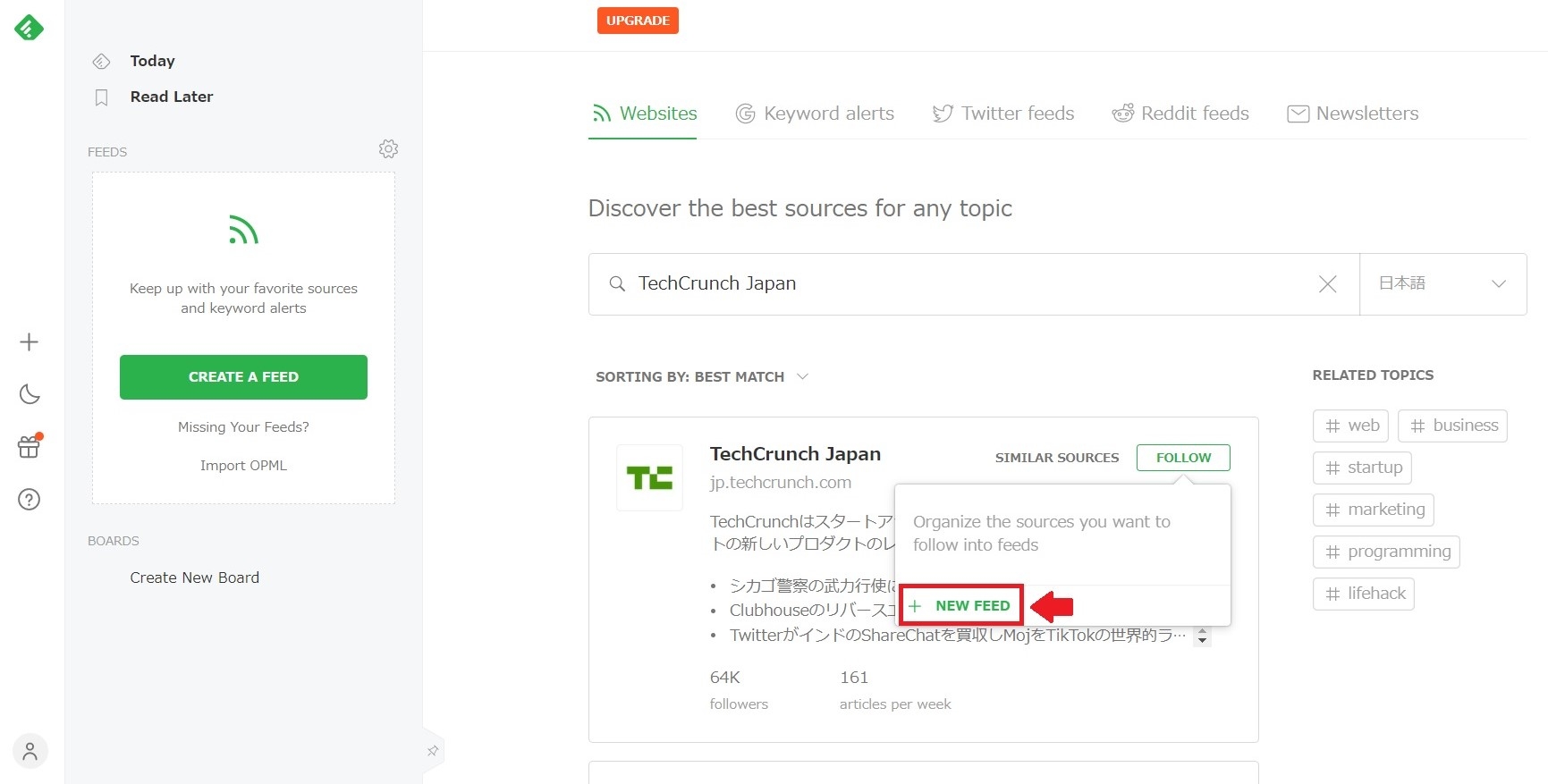
Task: Toggle the sidebar pin icon
Action: click(x=433, y=751)
